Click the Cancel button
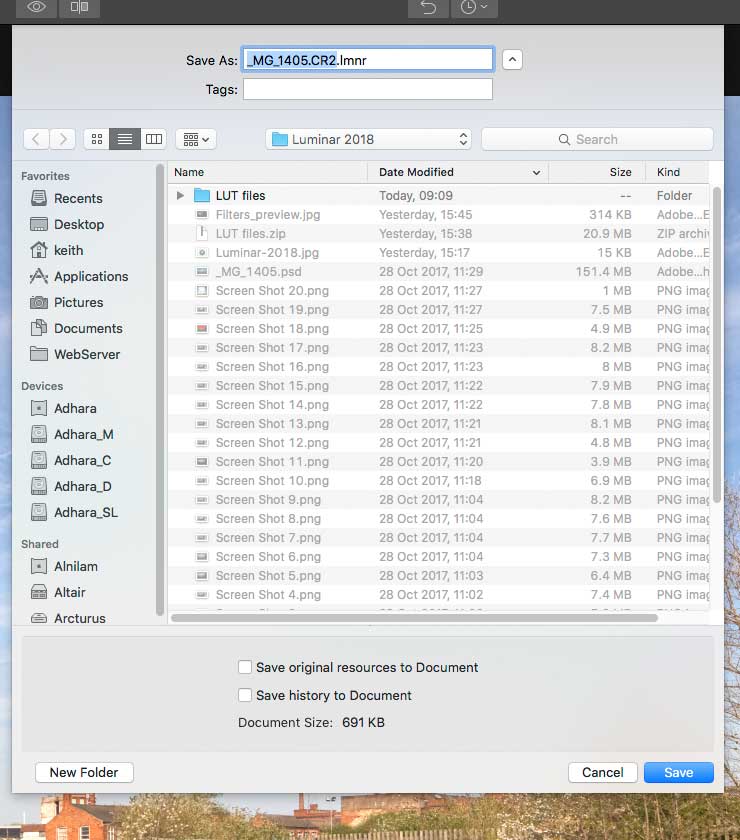This screenshot has width=740, height=840. point(603,772)
